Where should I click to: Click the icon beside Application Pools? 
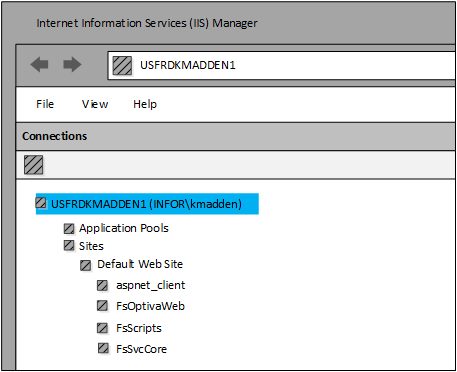click(x=69, y=229)
